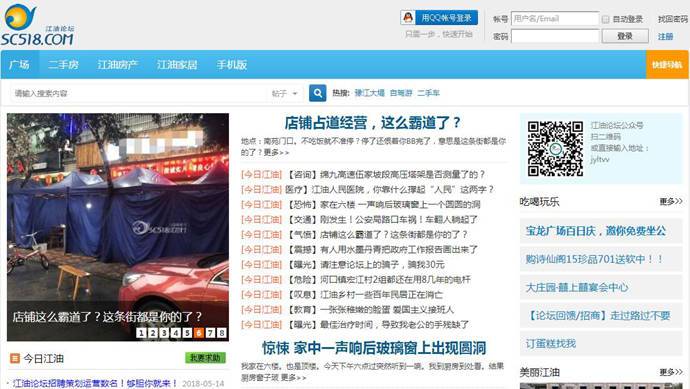This screenshot has height=389, width=690.
Task: Select slideshow page 3
Action: coord(164,333)
